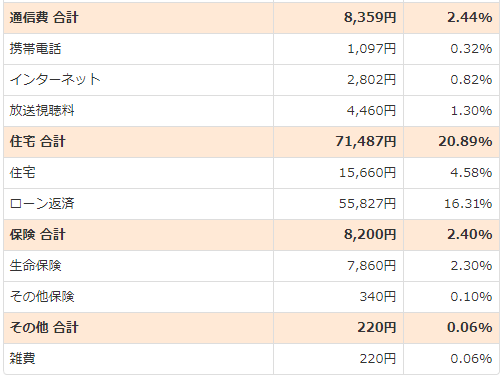Select the 8,359円 communication total amount

point(370,18)
